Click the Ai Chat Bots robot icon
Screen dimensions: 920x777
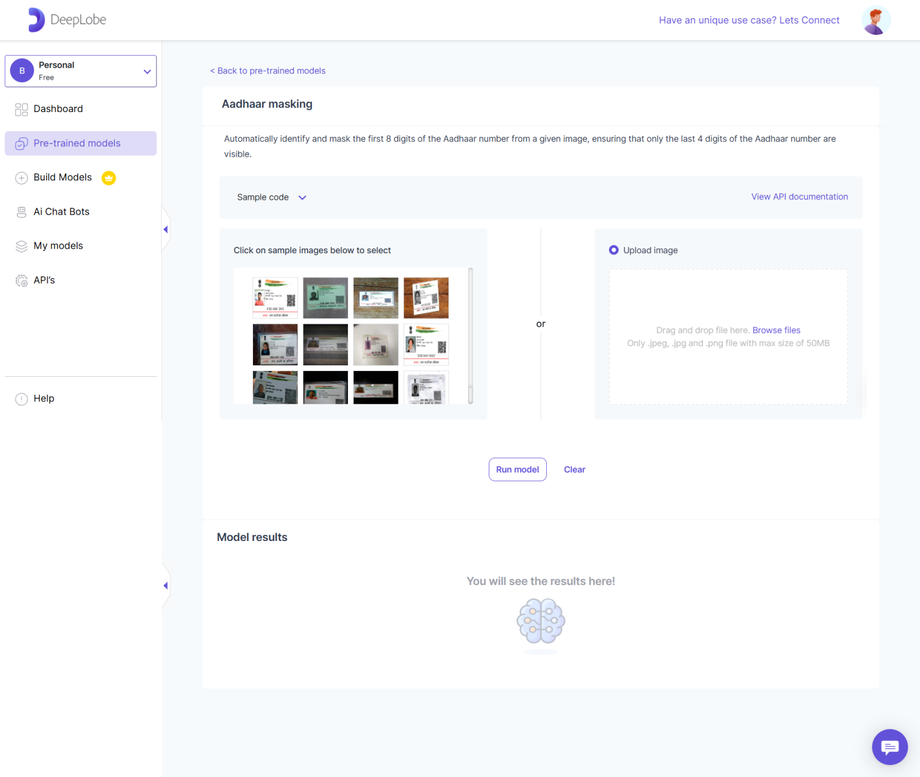click(21, 212)
